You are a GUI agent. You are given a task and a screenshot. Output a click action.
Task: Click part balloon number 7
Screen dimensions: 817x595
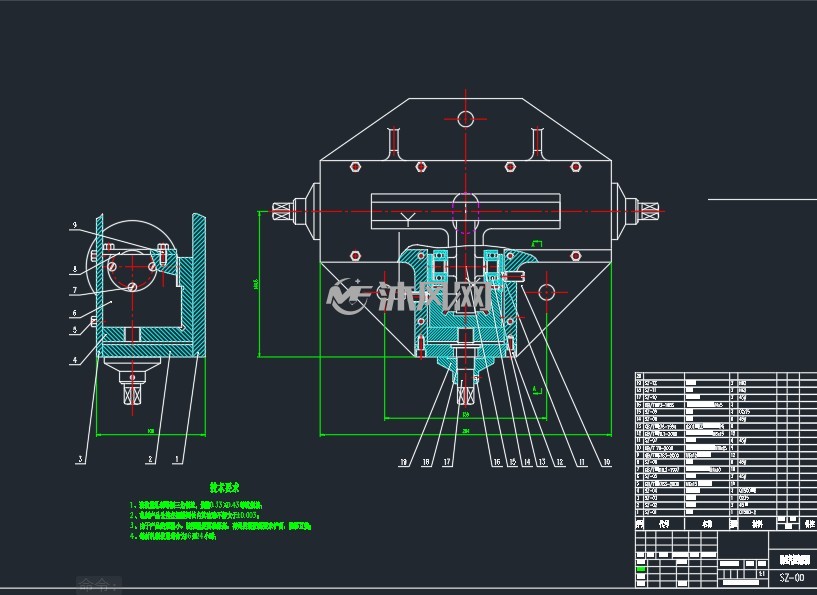click(x=75, y=290)
